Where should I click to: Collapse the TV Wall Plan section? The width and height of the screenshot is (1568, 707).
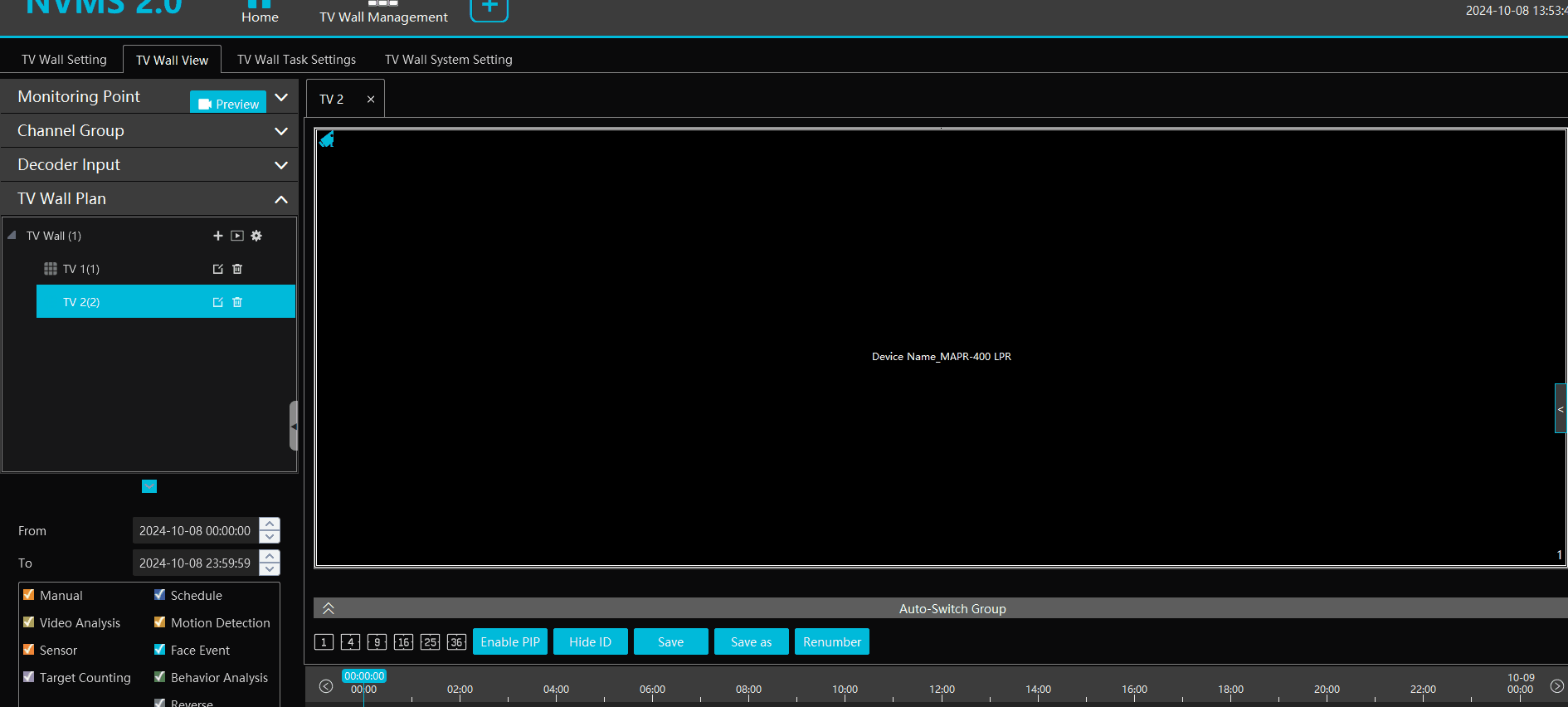(x=281, y=199)
